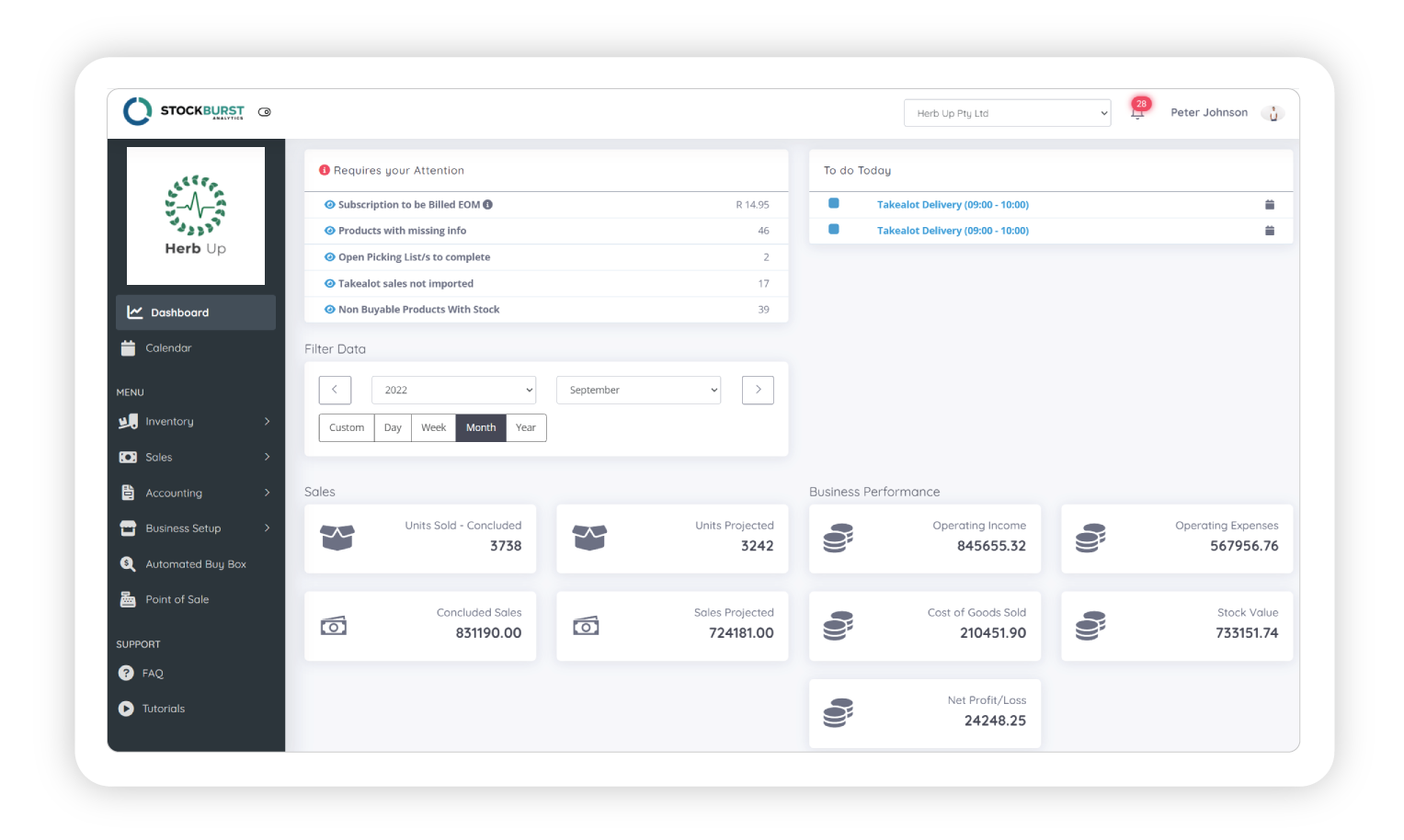Open the Herb Up Pty Ltd company dropdown

[x=1008, y=113]
